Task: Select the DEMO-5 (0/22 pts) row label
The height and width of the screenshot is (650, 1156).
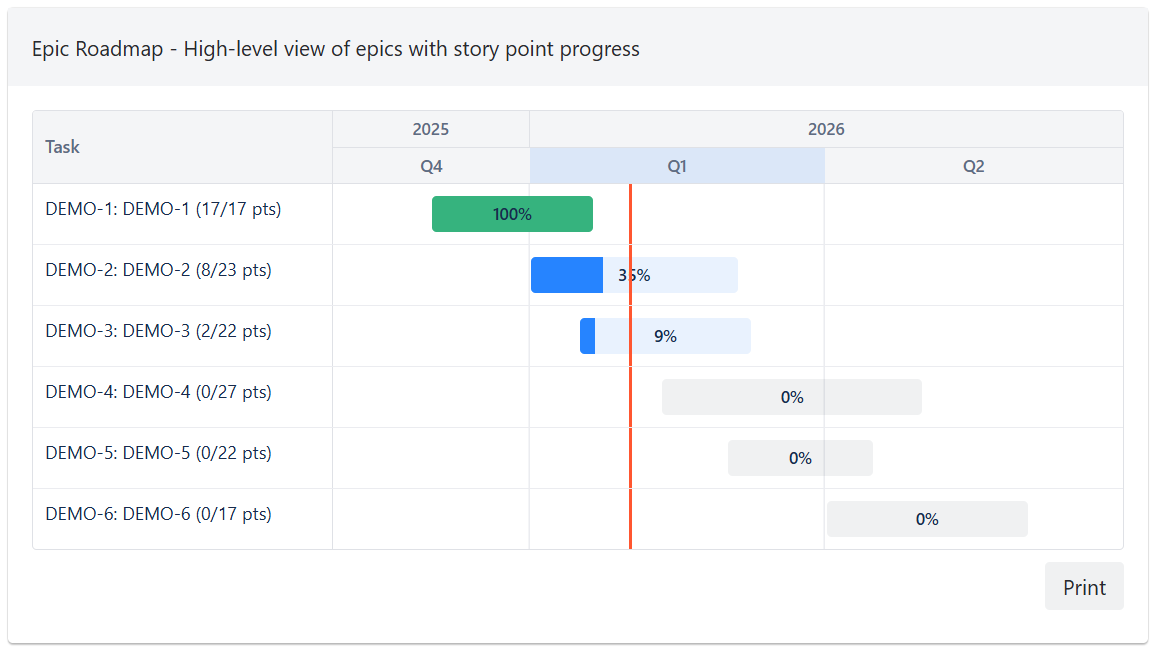Action: tap(158, 453)
